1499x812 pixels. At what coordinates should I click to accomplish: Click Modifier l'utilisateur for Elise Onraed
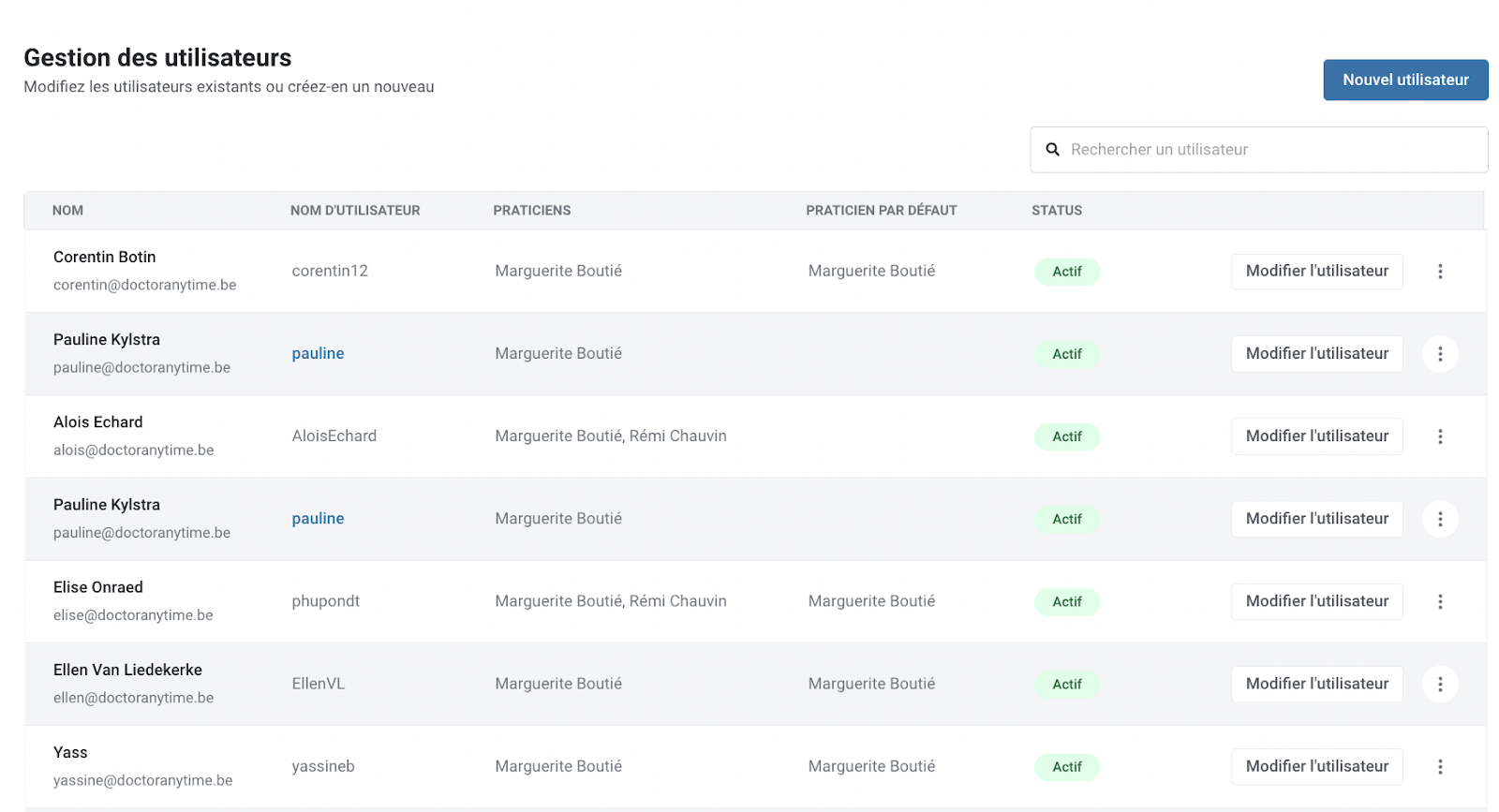click(1316, 601)
